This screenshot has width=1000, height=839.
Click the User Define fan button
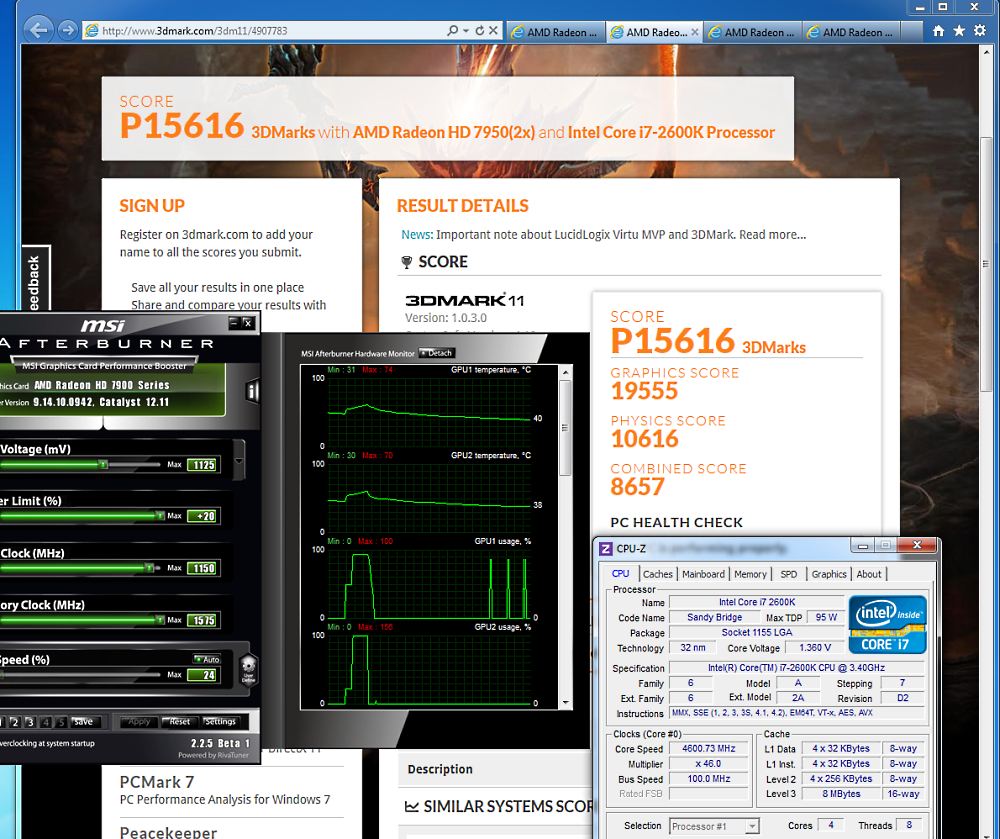tap(248, 669)
